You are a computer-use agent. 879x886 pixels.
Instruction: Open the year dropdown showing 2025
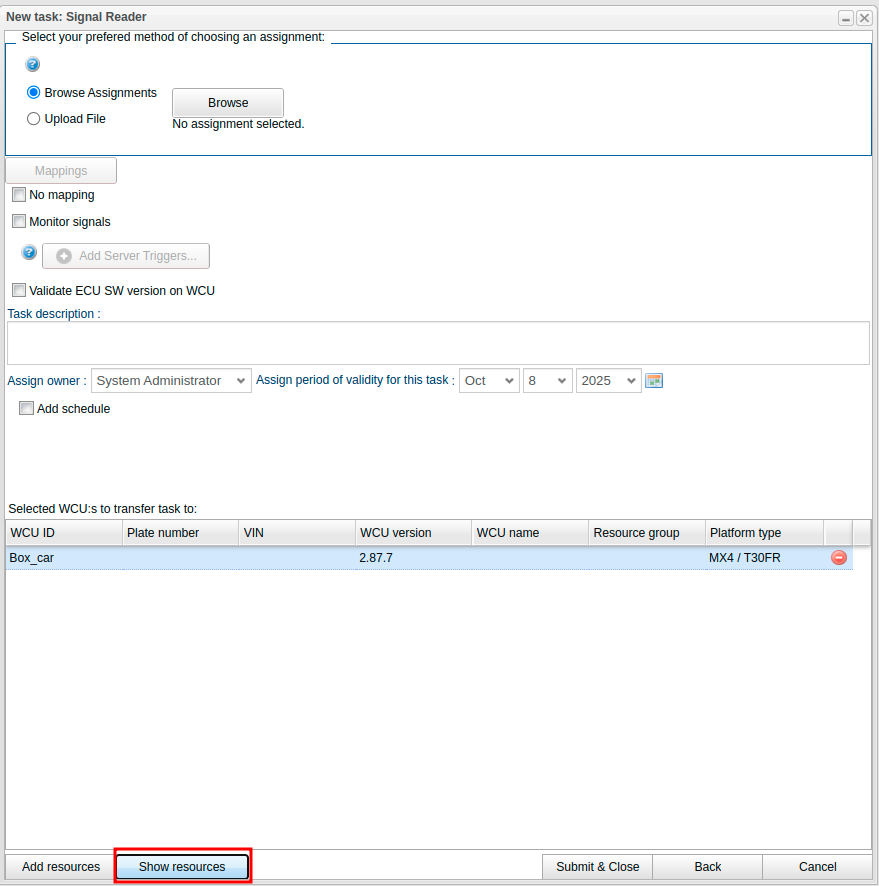(608, 381)
